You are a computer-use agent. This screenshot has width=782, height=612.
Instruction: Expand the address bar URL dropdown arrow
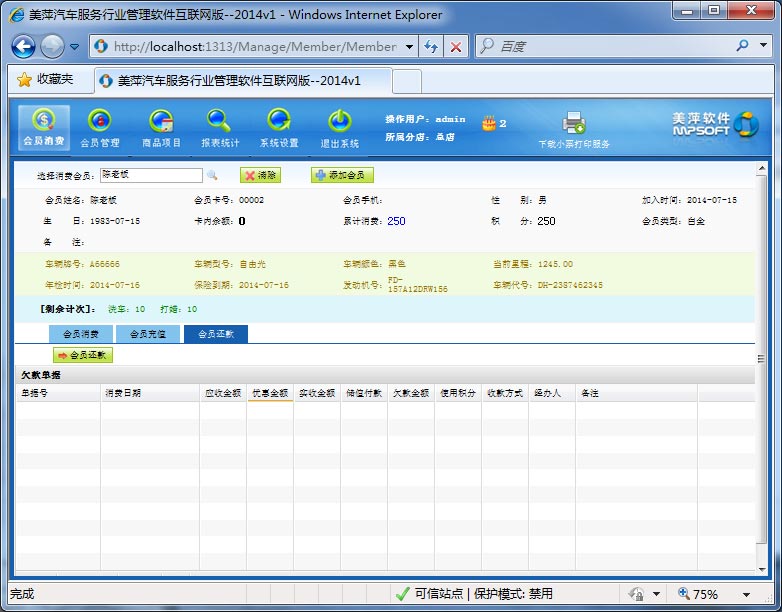[409, 47]
